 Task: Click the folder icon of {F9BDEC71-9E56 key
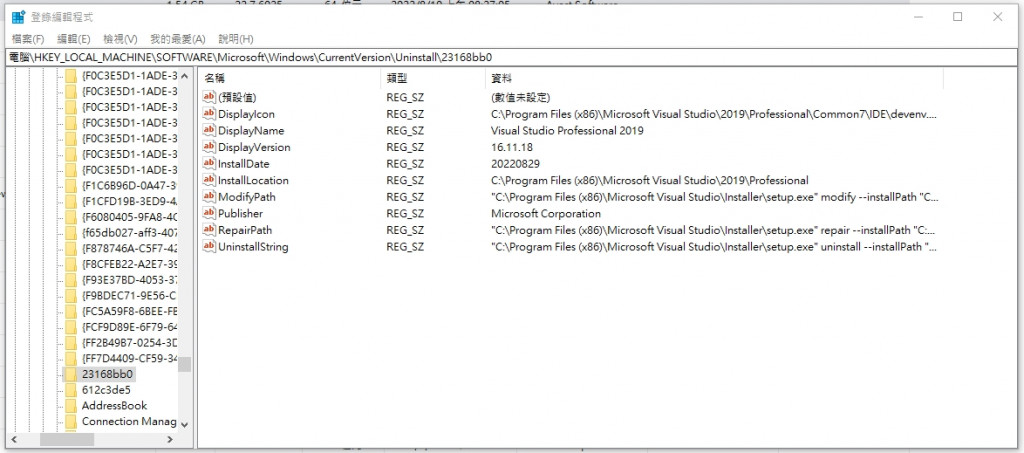point(71,295)
